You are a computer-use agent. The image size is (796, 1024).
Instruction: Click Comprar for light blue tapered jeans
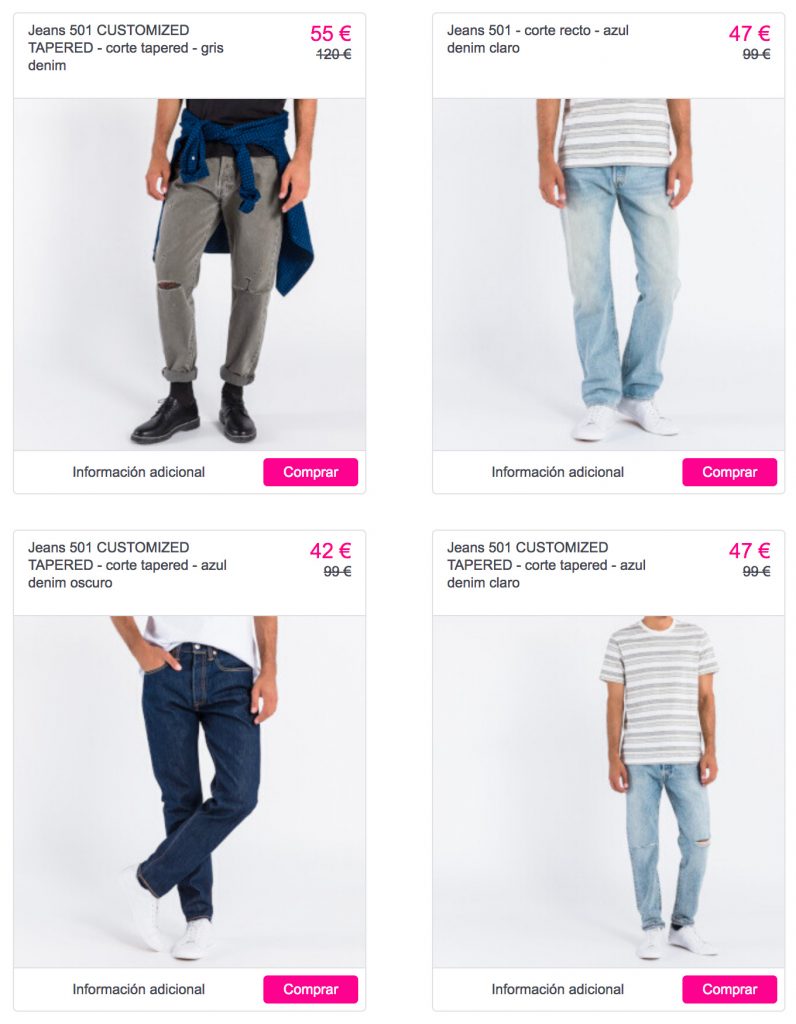click(x=729, y=989)
